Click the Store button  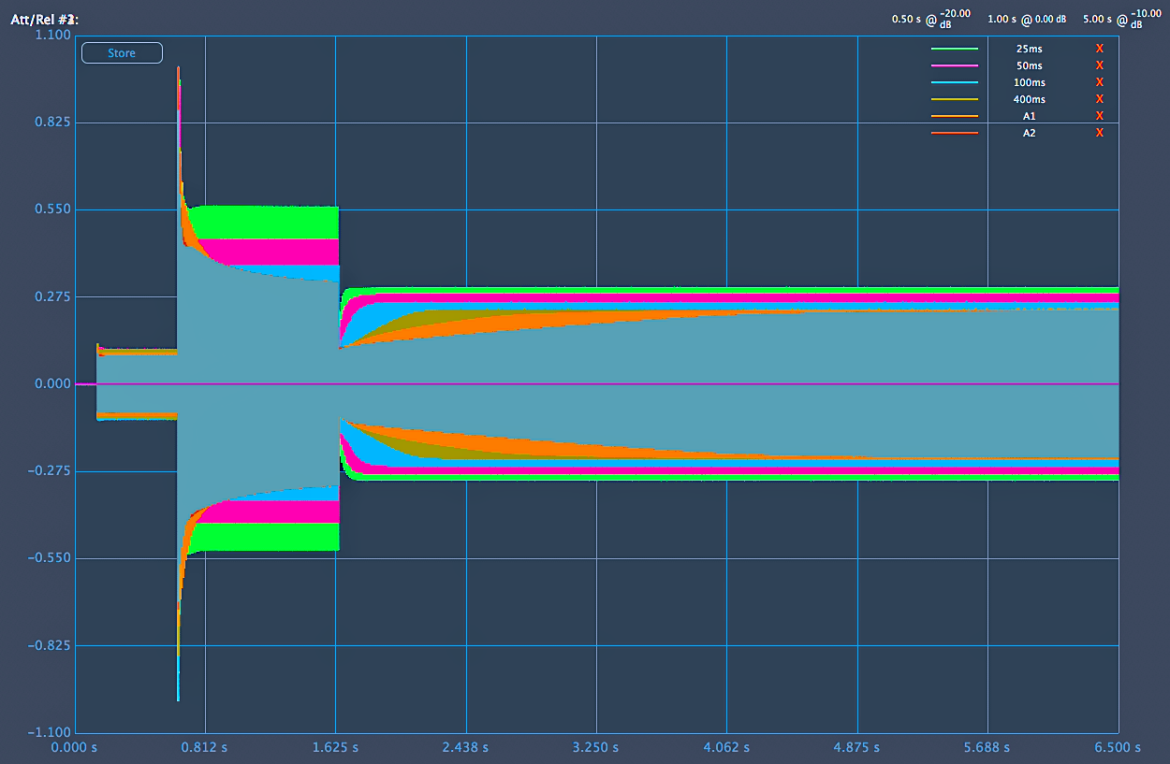coord(122,53)
